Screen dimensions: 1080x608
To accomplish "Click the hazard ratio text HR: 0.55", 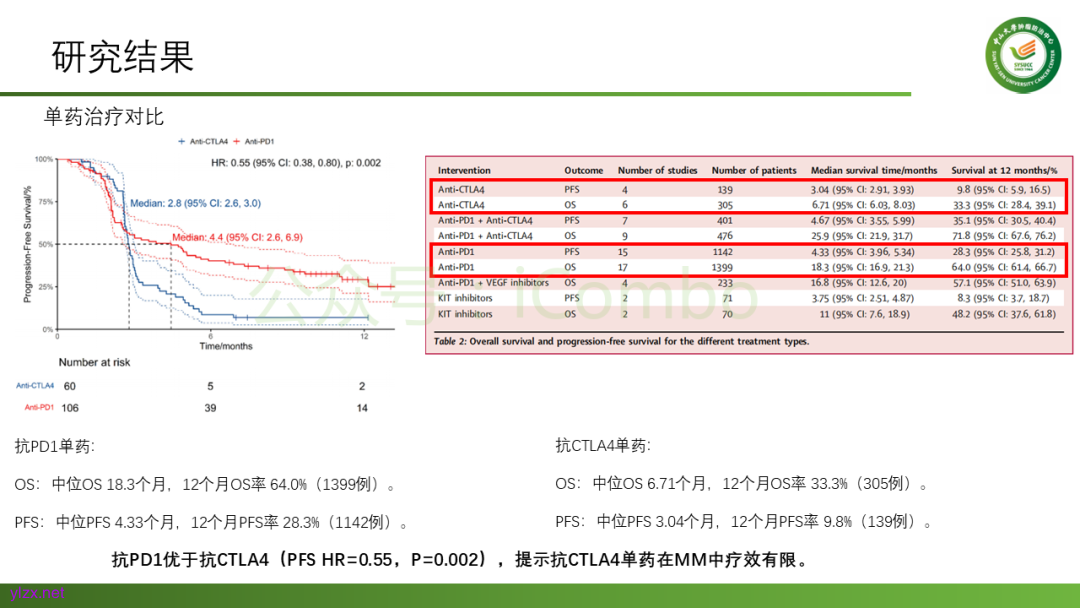I will coord(296,163).
